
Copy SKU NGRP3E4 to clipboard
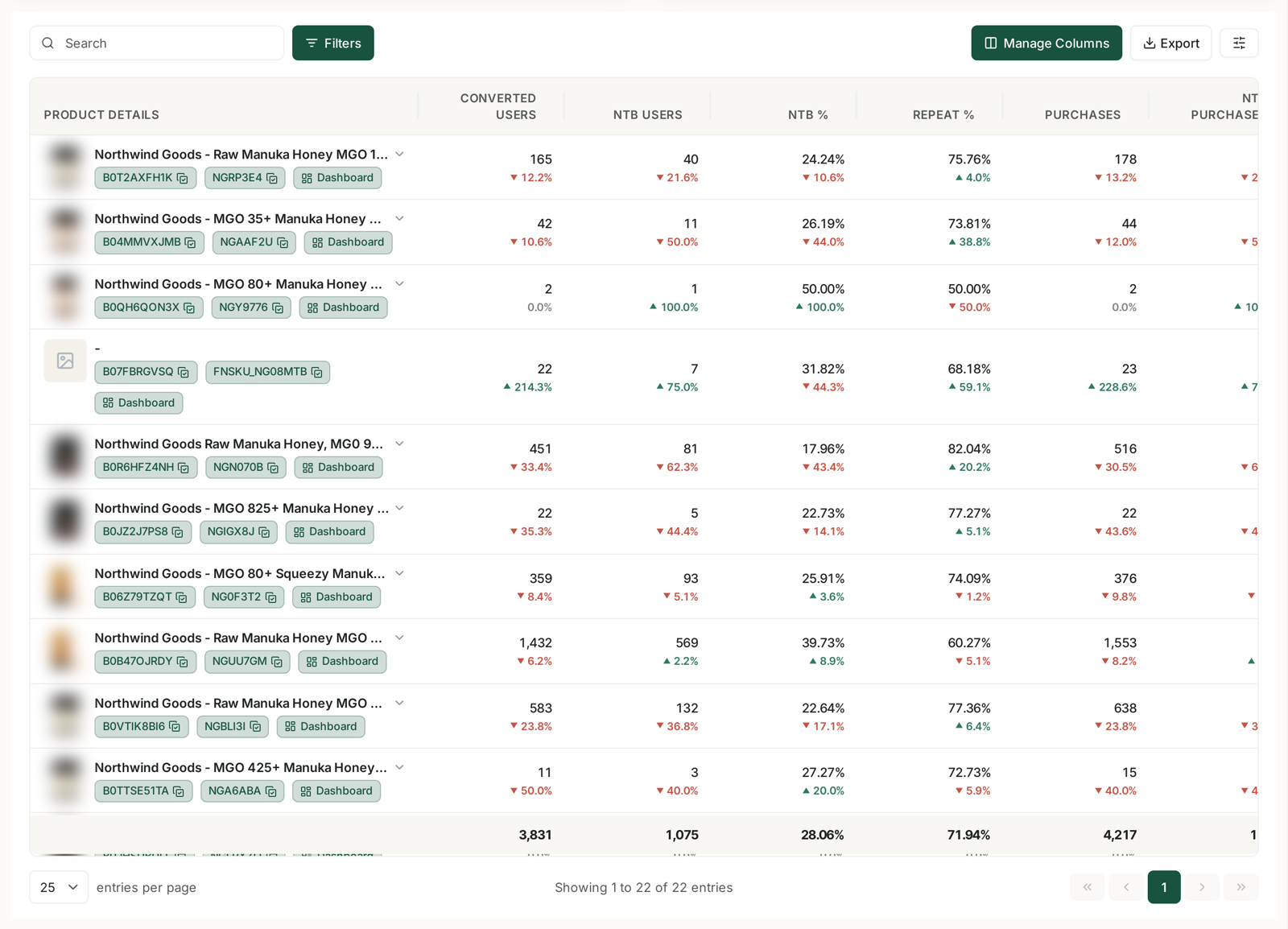272,178
